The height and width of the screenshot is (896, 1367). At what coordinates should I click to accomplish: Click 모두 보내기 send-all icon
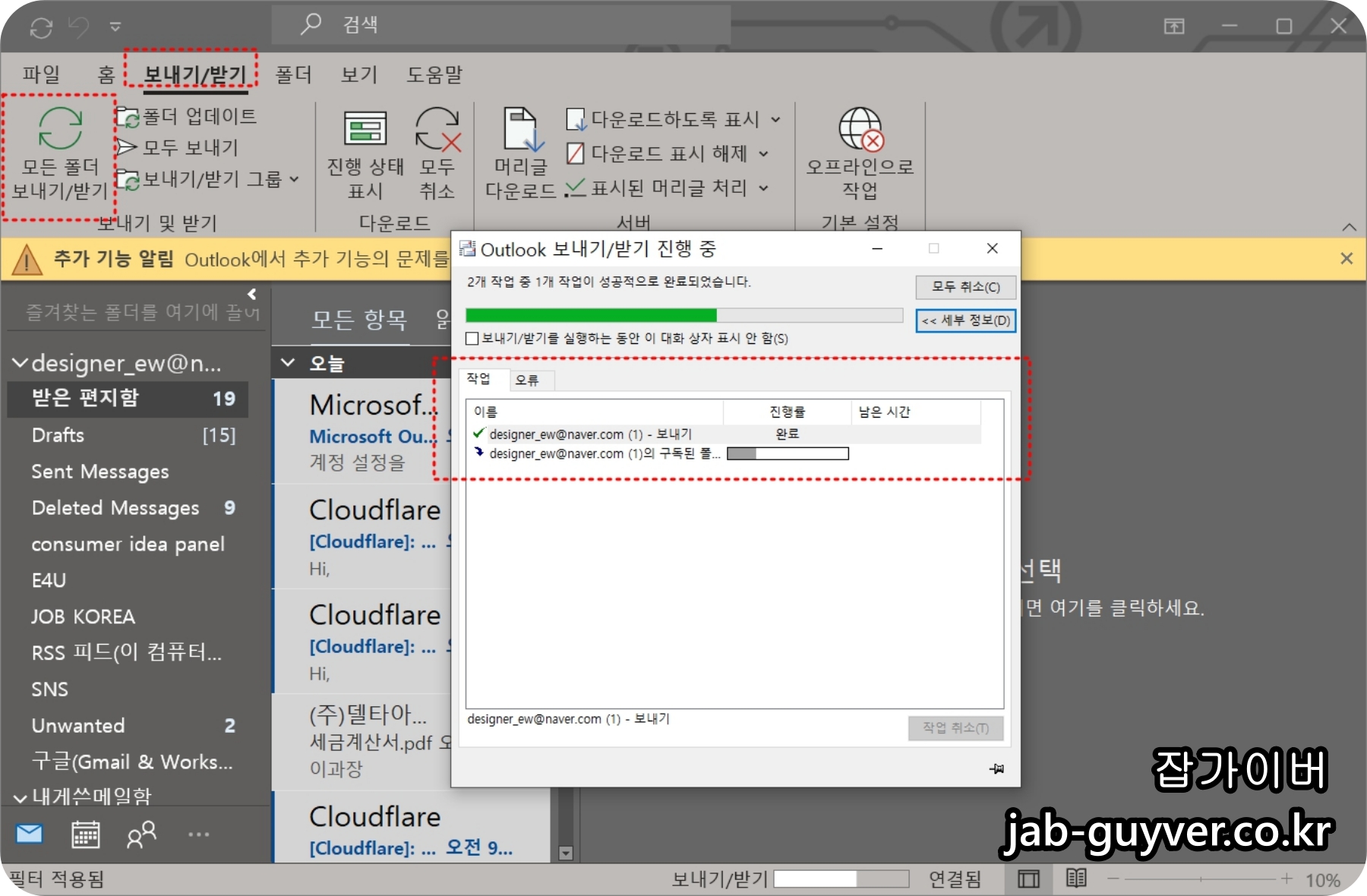pyautogui.click(x=127, y=147)
